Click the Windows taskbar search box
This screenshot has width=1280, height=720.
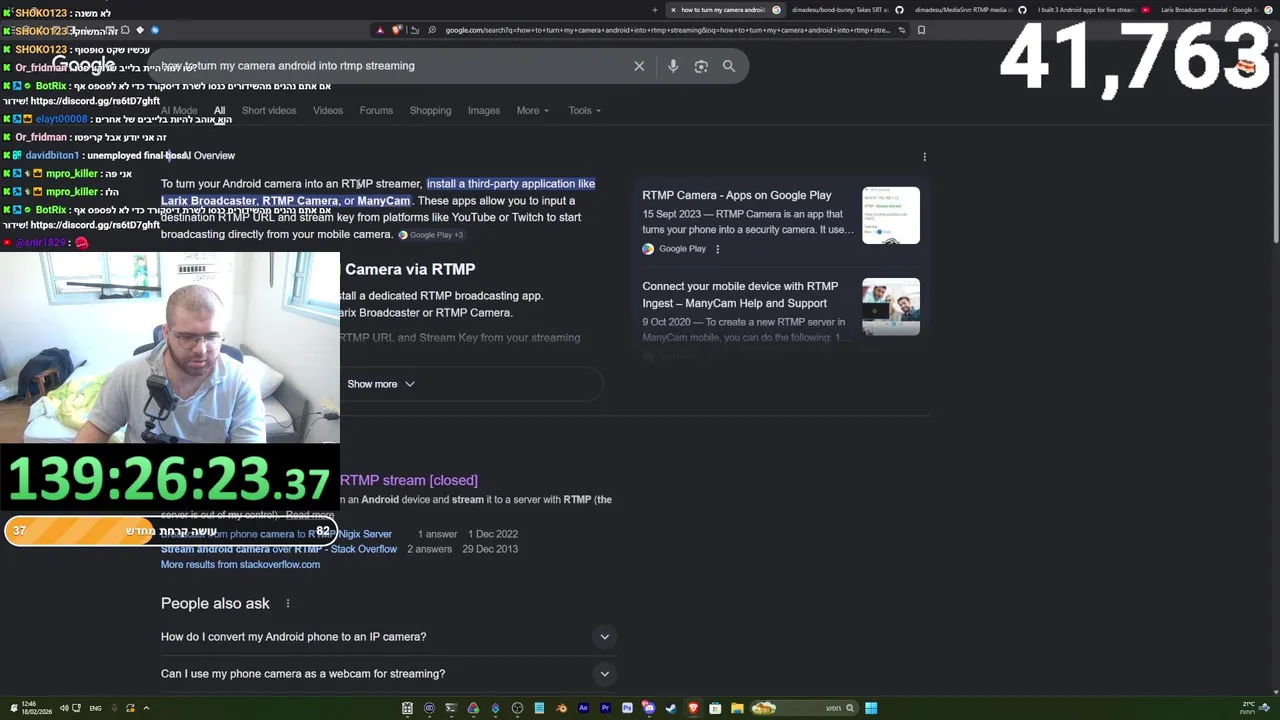pos(805,708)
